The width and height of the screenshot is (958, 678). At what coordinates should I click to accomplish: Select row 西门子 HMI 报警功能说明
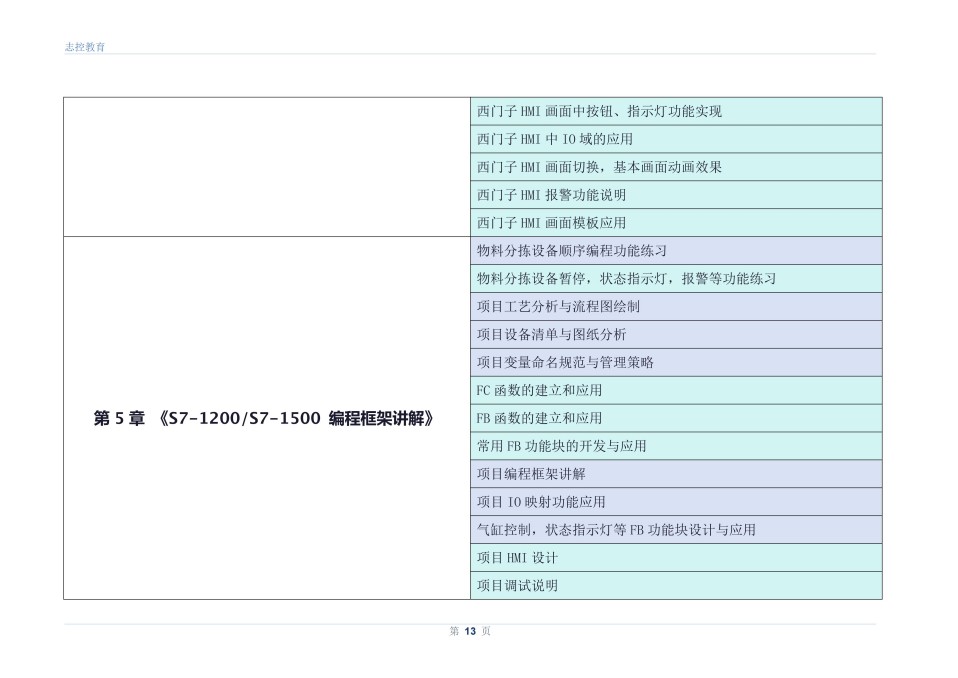click(x=676, y=195)
